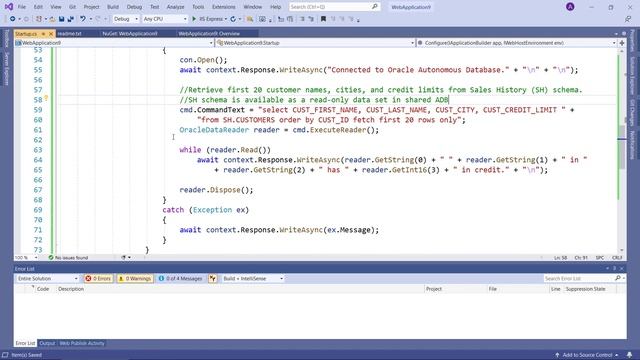The height and width of the screenshot is (360, 640).
Task: Open the Debug menu
Action: coord(134,7)
